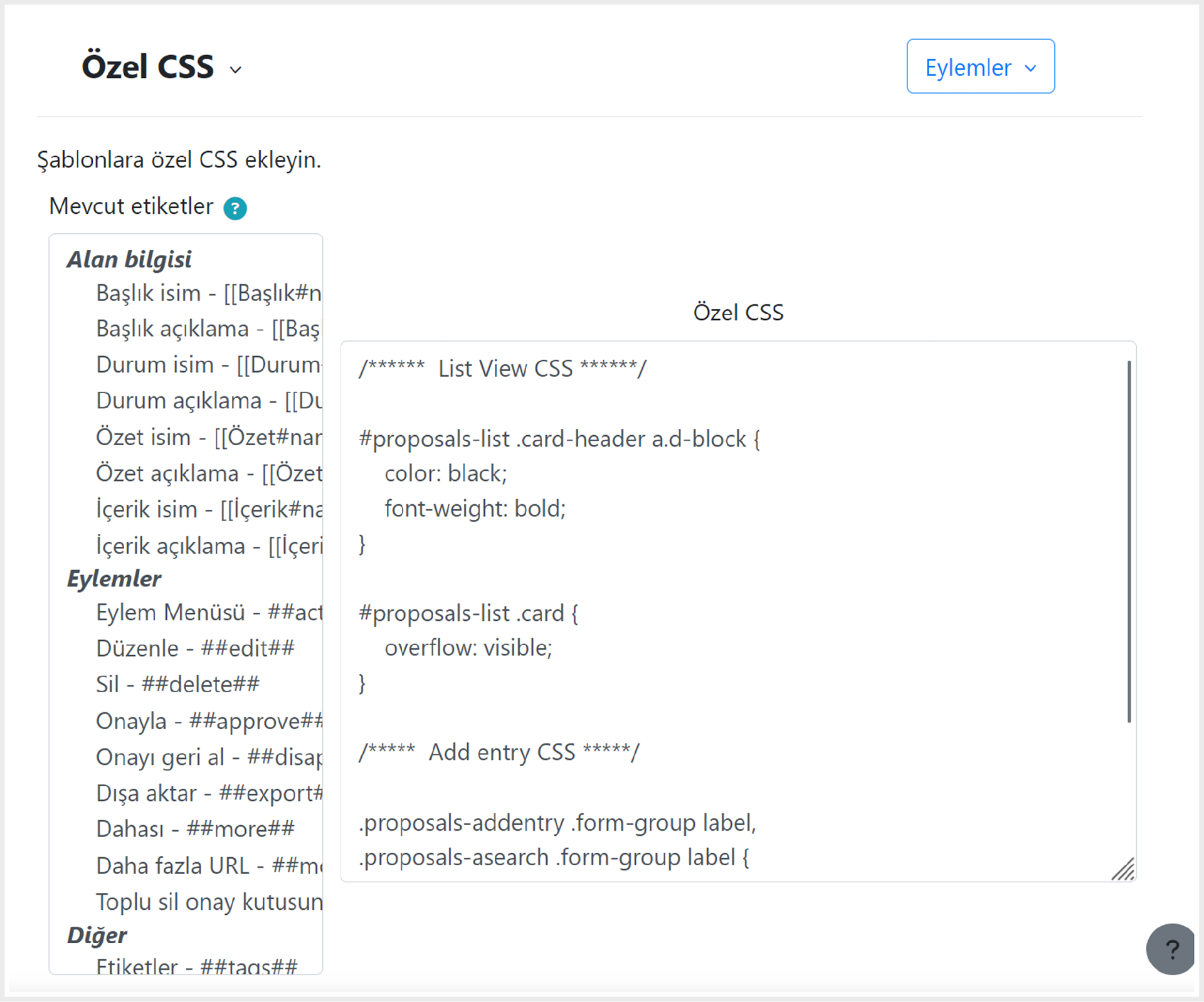Viewport: 1204px width, 1002px height.
Task: Click the CSS textarea vertical scrollbar
Action: (1129, 542)
